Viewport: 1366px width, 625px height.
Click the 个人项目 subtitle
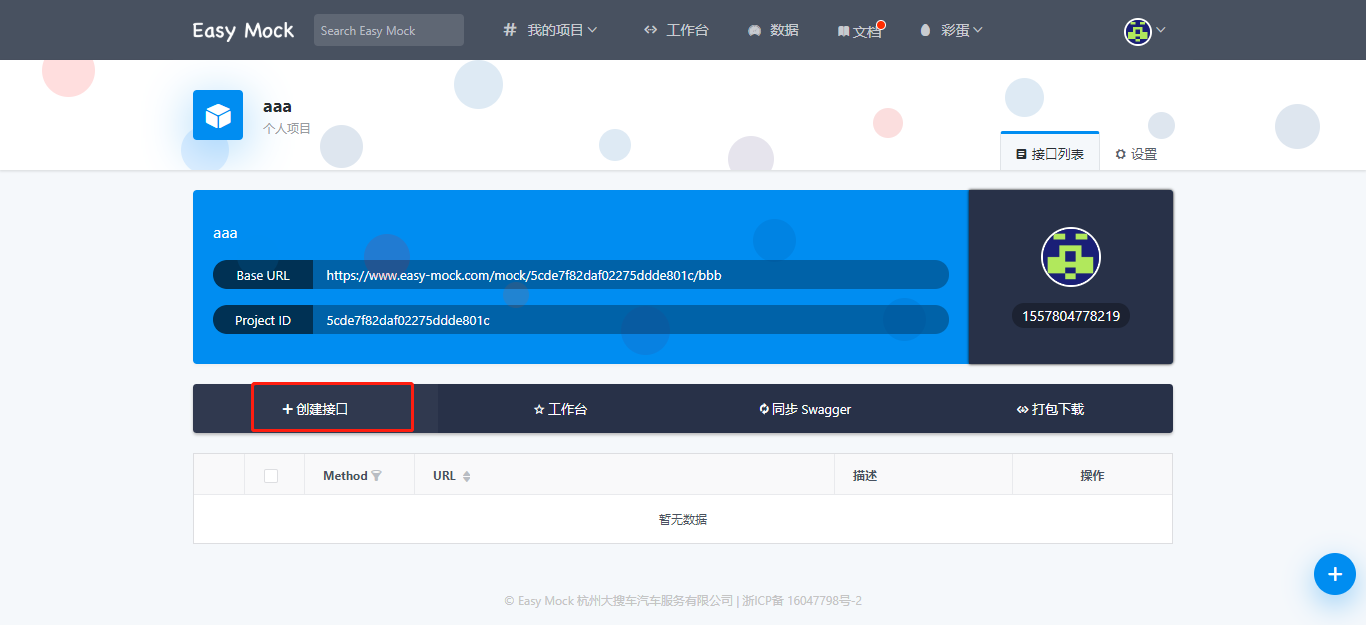click(287, 129)
